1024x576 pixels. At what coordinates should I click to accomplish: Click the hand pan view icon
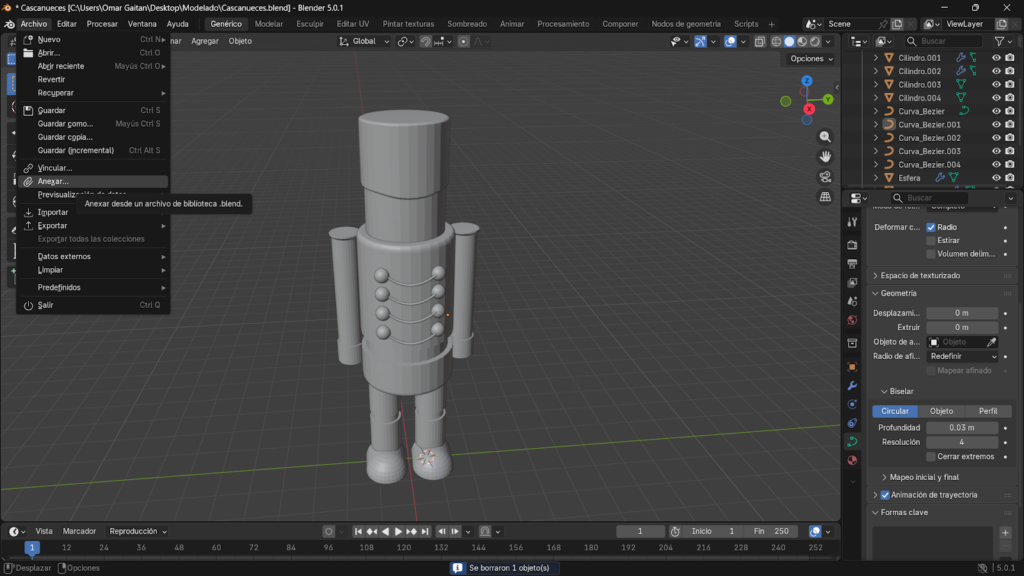(x=825, y=157)
